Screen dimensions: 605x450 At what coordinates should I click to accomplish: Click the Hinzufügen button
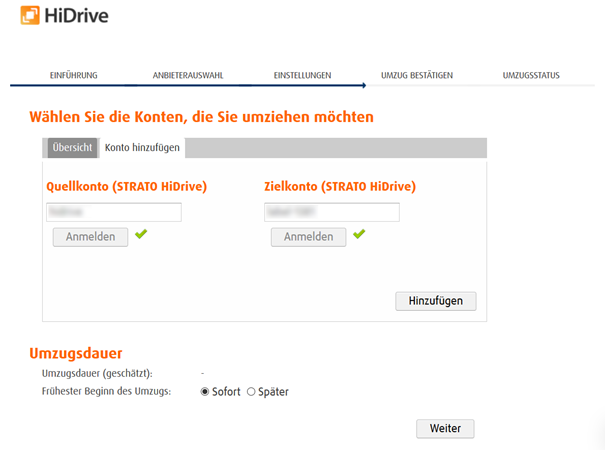click(436, 301)
